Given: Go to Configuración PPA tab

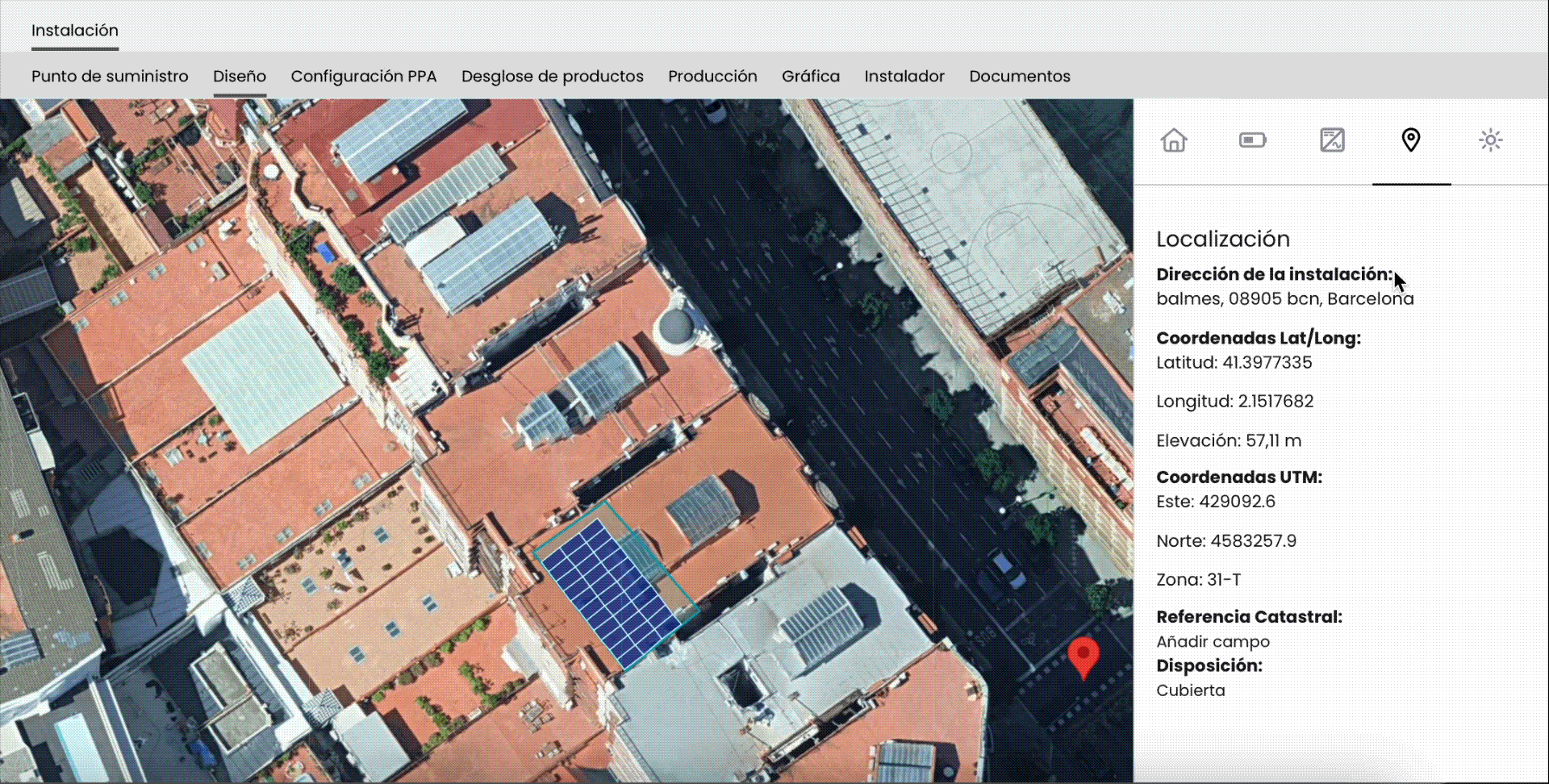Looking at the screenshot, I should pyautogui.click(x=363, y=77).
